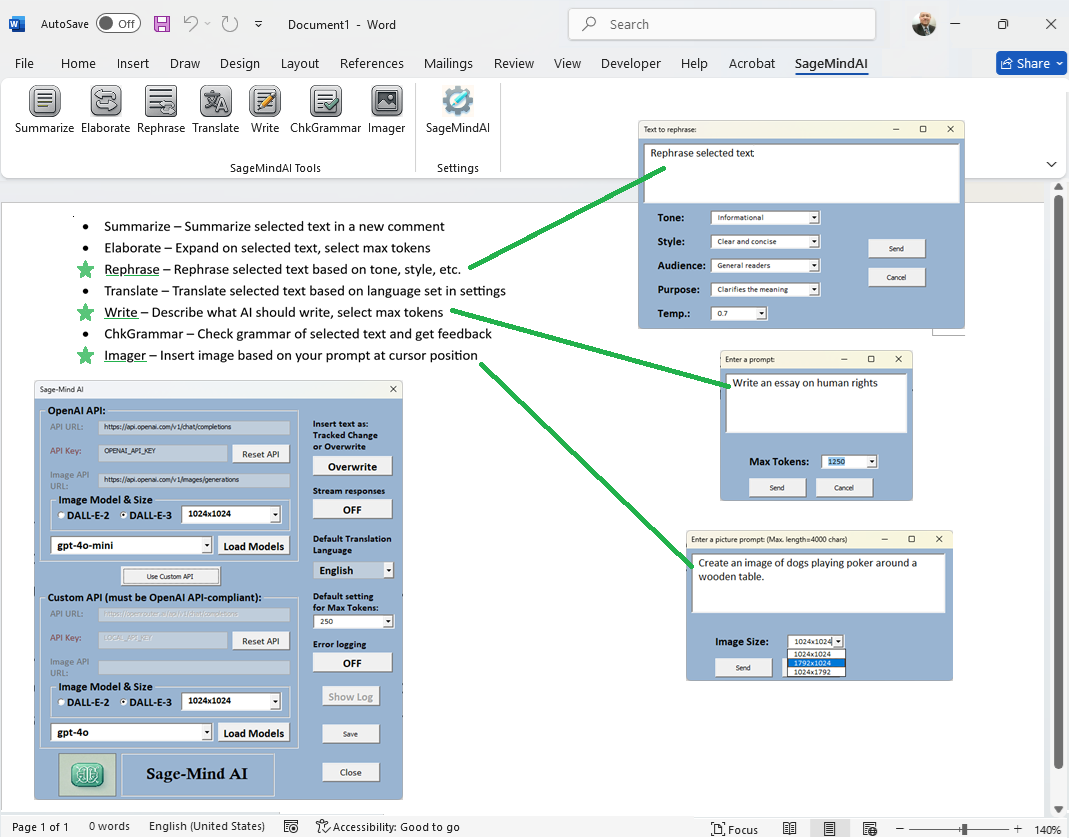The image size is (1069, 838).
Task: Click the Use Custom API button
Action: click(x=170, y=576)
